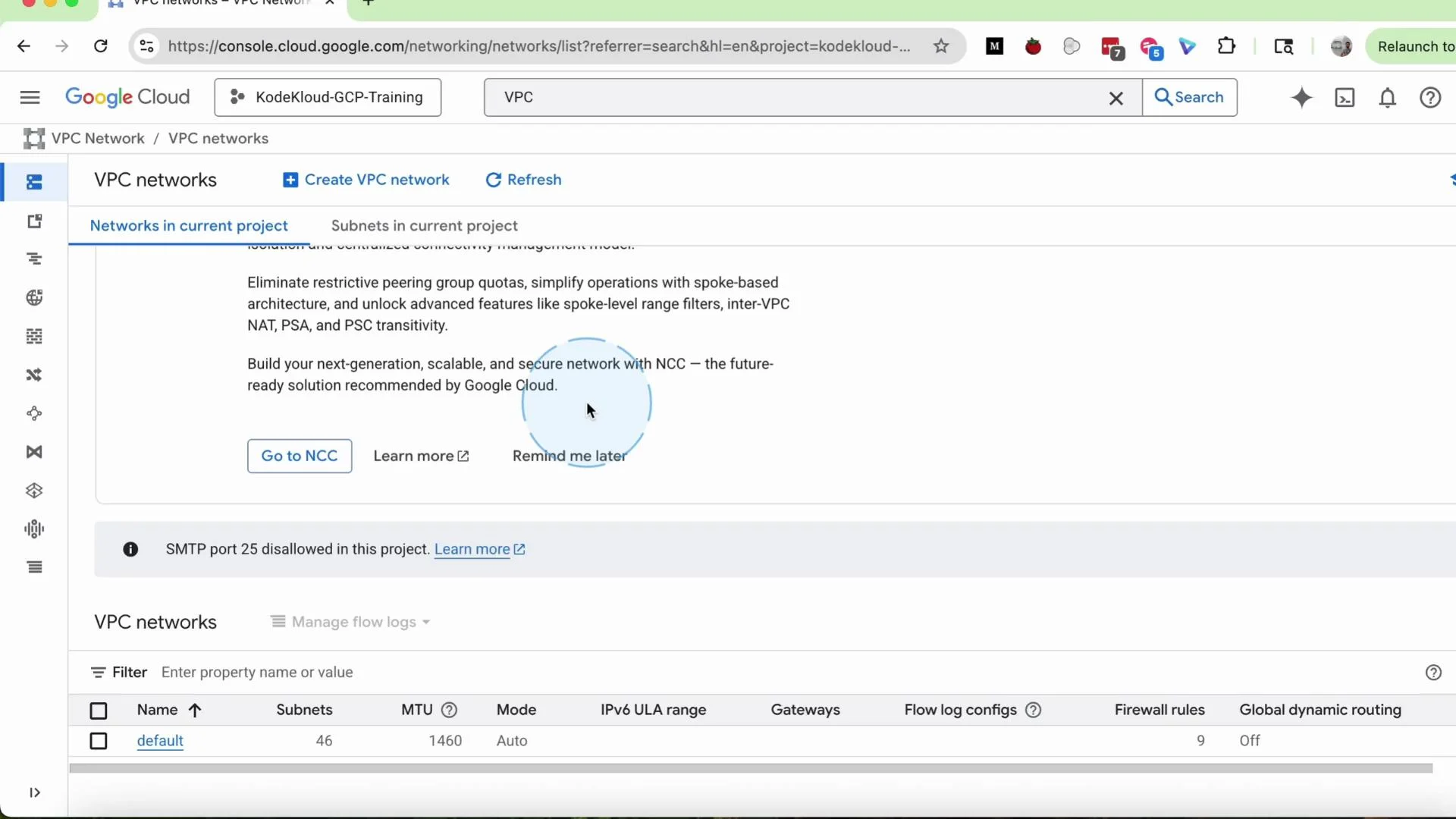Image resolution: width=1456 pixels, height=819 pixels.
Task: Grab the table horizontal scrollbar
Action: pyautogui.click(x=751, y=768)
